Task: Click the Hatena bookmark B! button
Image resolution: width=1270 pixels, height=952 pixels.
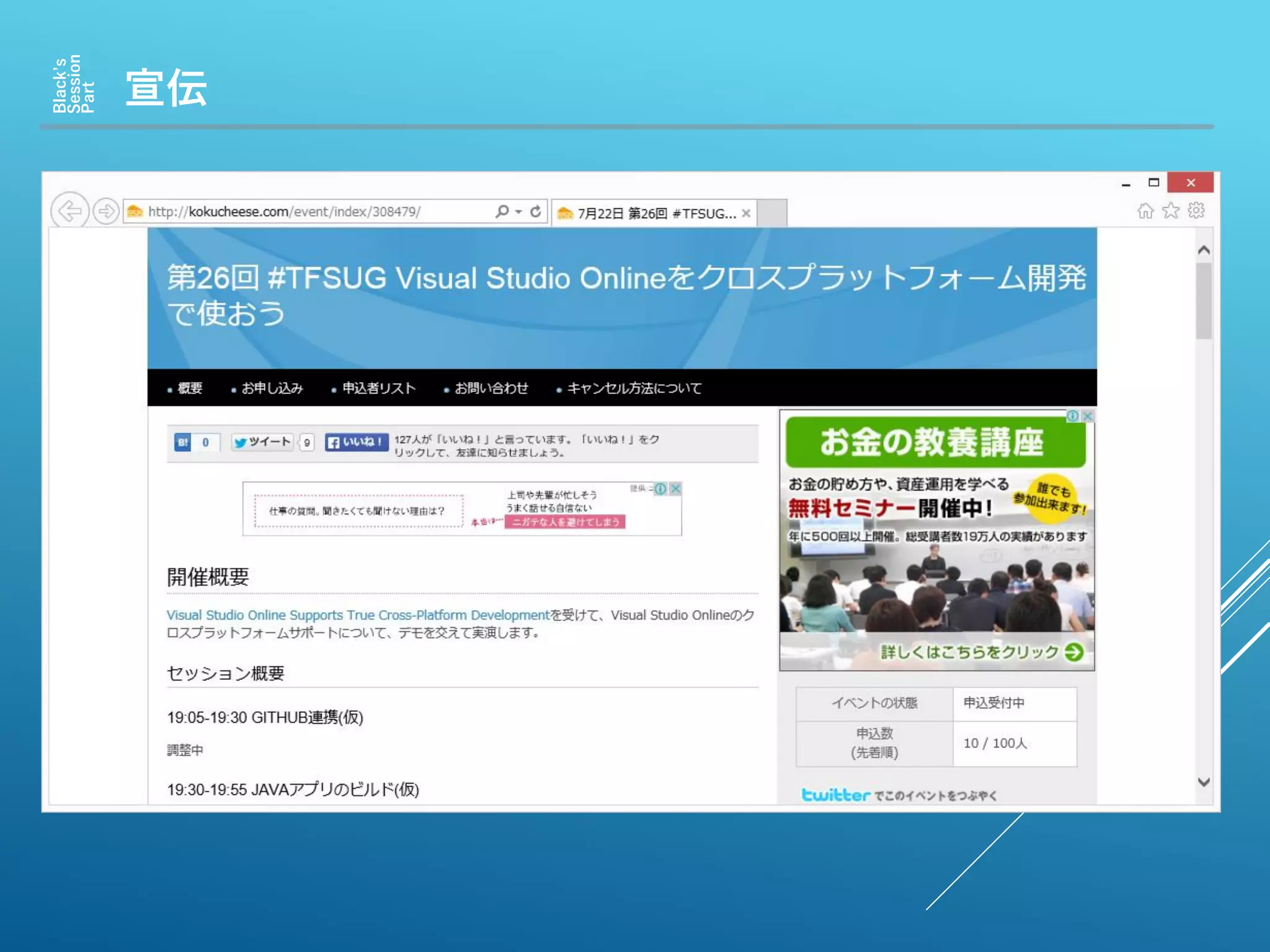Action: [182, 443]
